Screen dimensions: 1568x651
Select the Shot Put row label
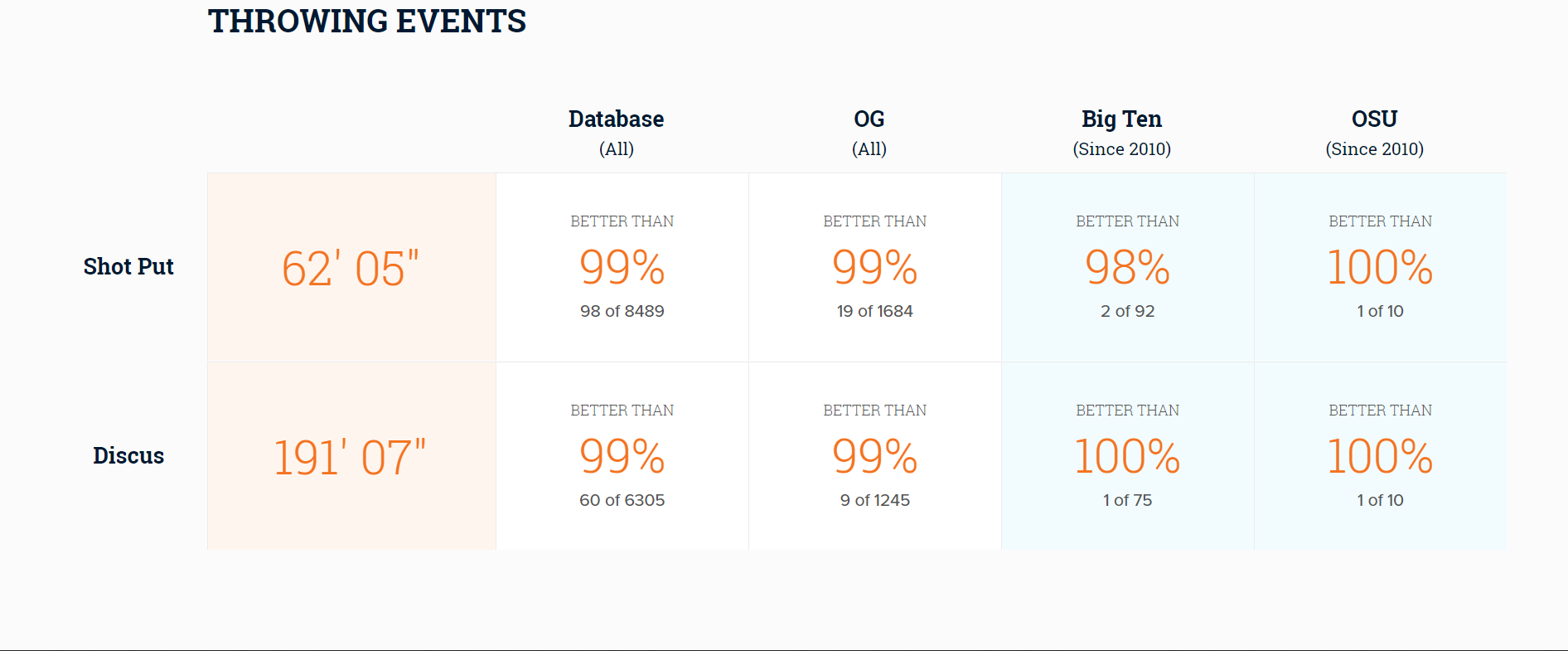click(x=128, y=266)
